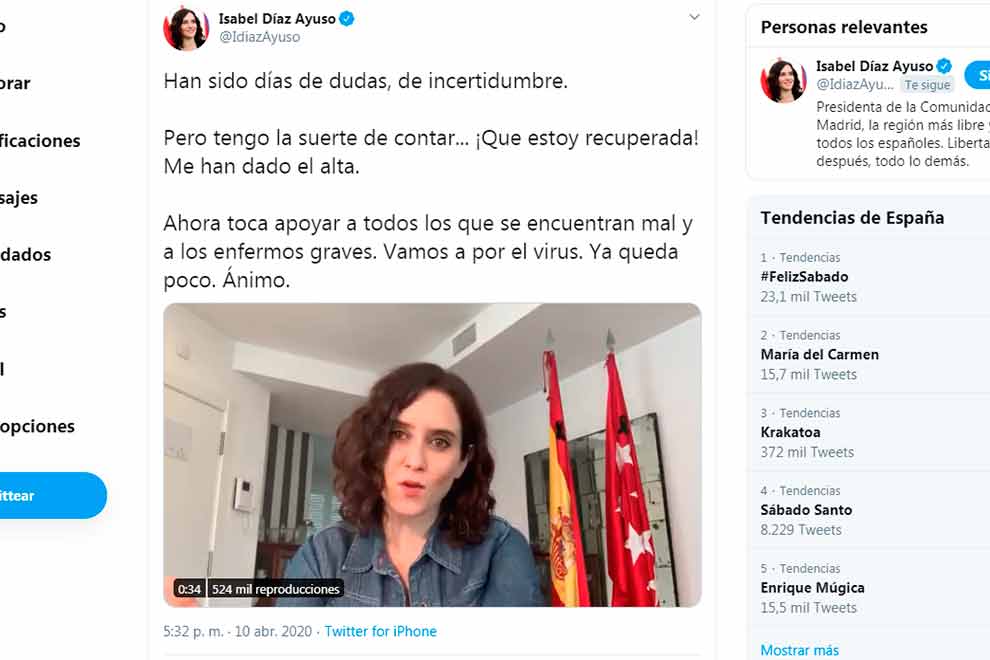This screenshot has width=990, height=660.
Task: Open the @IdiazAyuso handle in tweet header
Action: pos(259,37)
